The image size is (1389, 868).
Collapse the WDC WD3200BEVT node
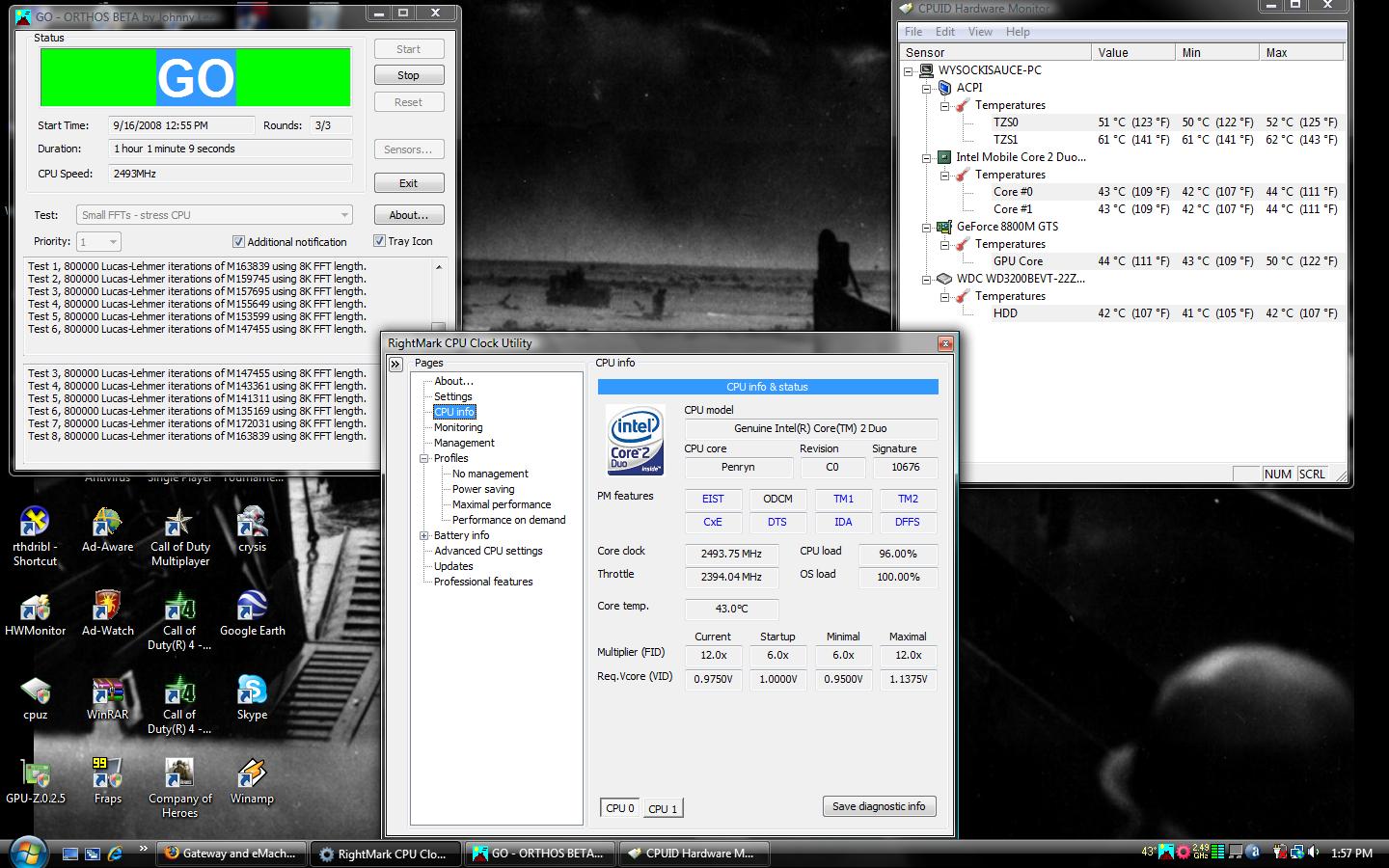click(926, 279)
